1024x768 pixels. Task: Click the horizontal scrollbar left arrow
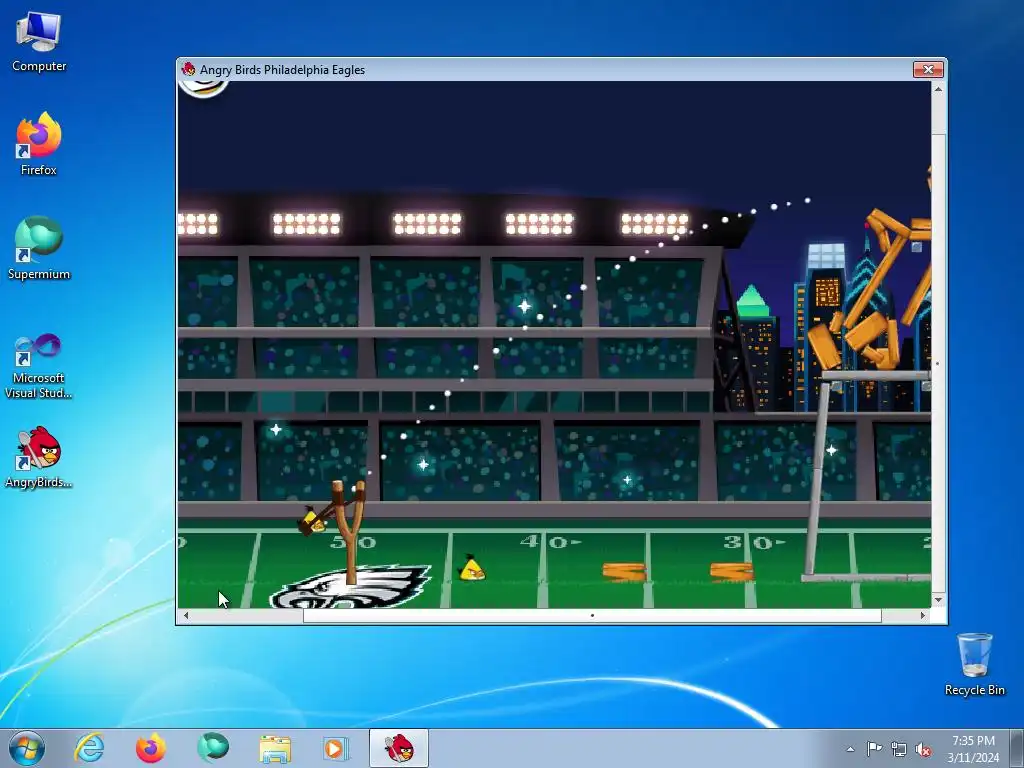[x=186, y=615]
